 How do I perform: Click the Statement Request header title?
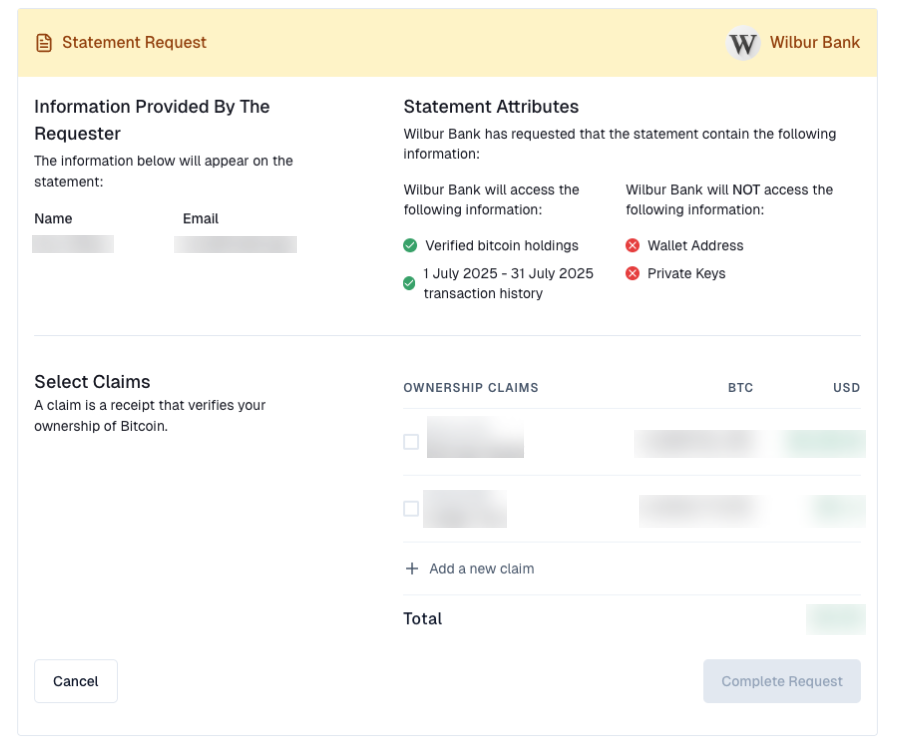[x=134, y=43]
